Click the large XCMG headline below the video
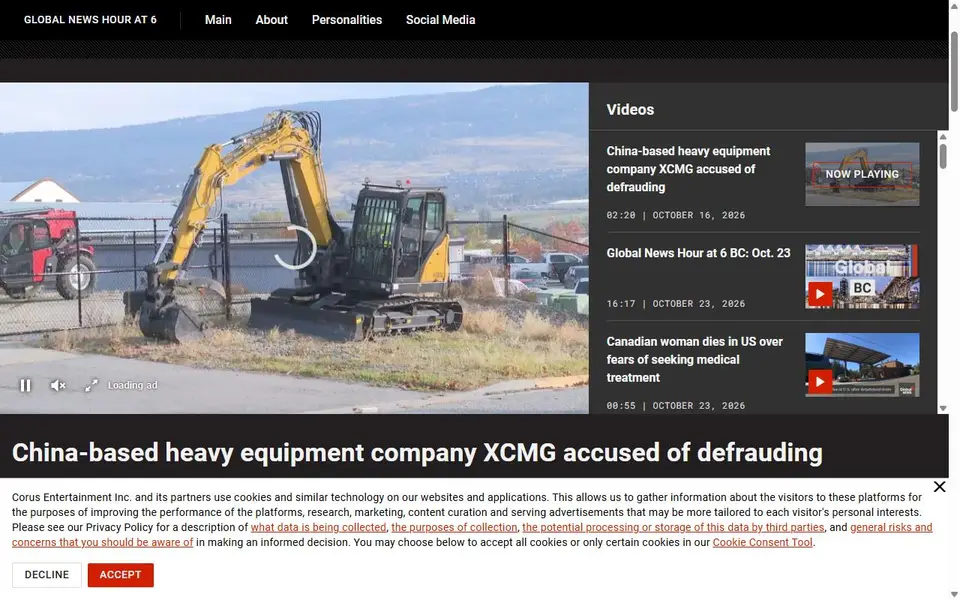 (417, 453)
